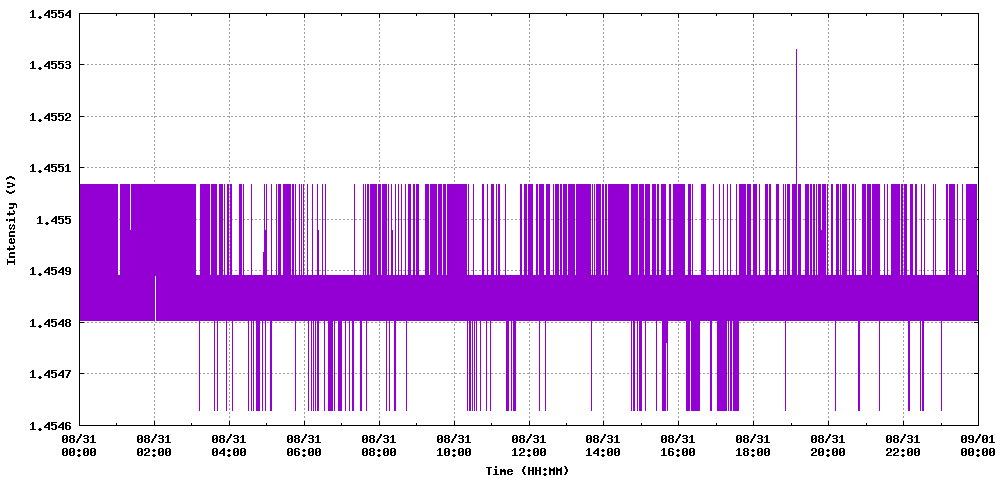The width and height of the screenshot is (1000, 480).
Task: Click the 08/31 16:00 time label
Action: [679, 445]
